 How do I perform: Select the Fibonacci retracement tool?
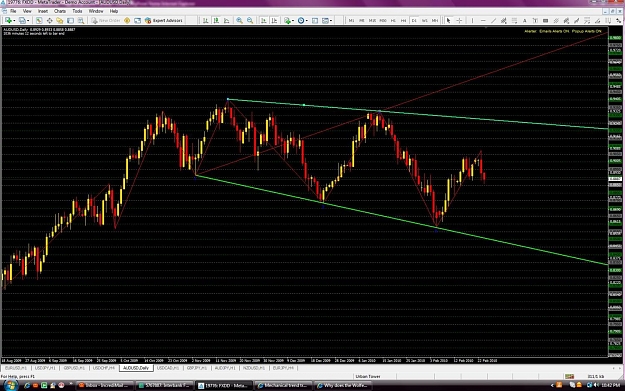515,20
